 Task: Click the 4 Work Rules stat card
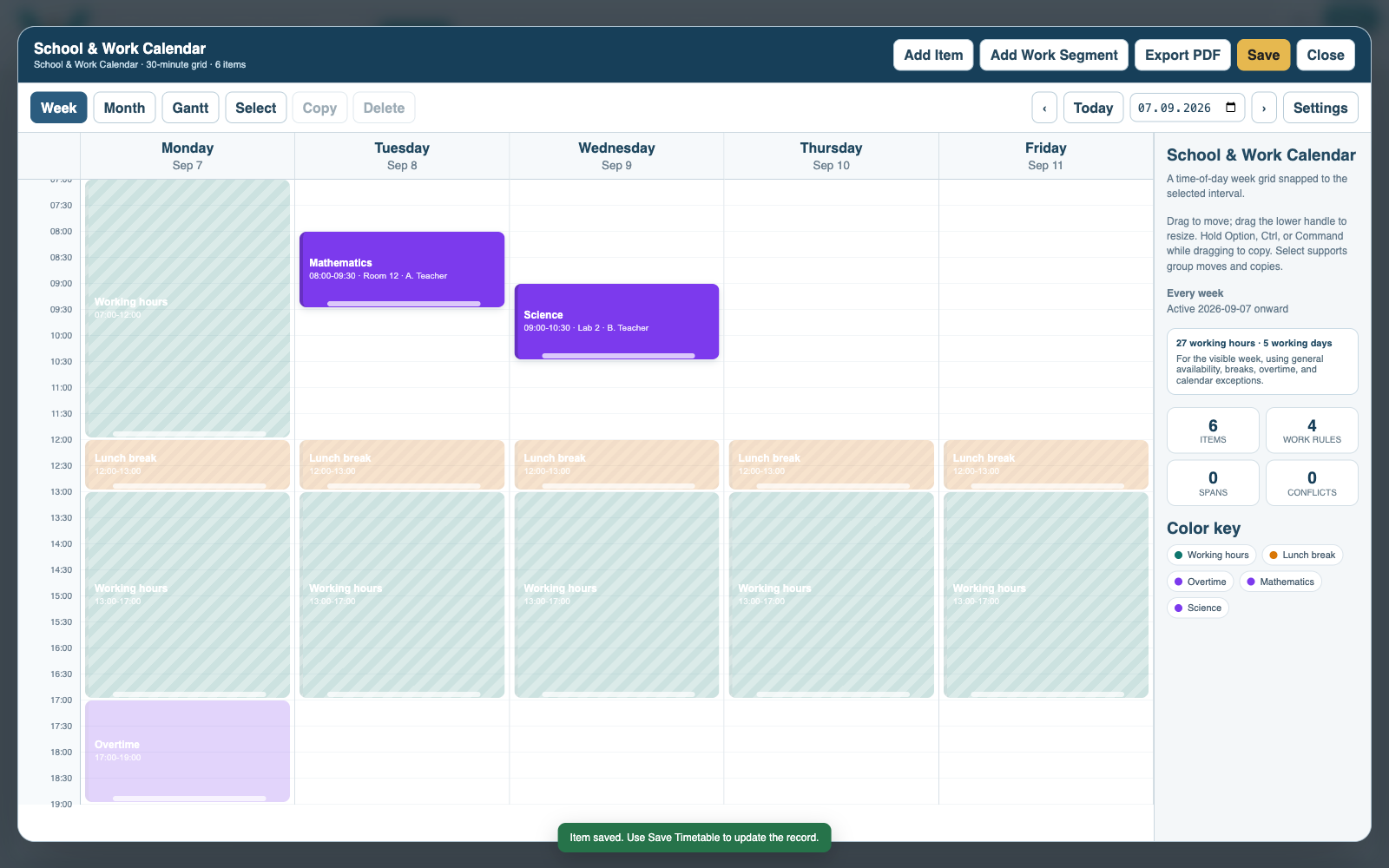(1312, 431)
